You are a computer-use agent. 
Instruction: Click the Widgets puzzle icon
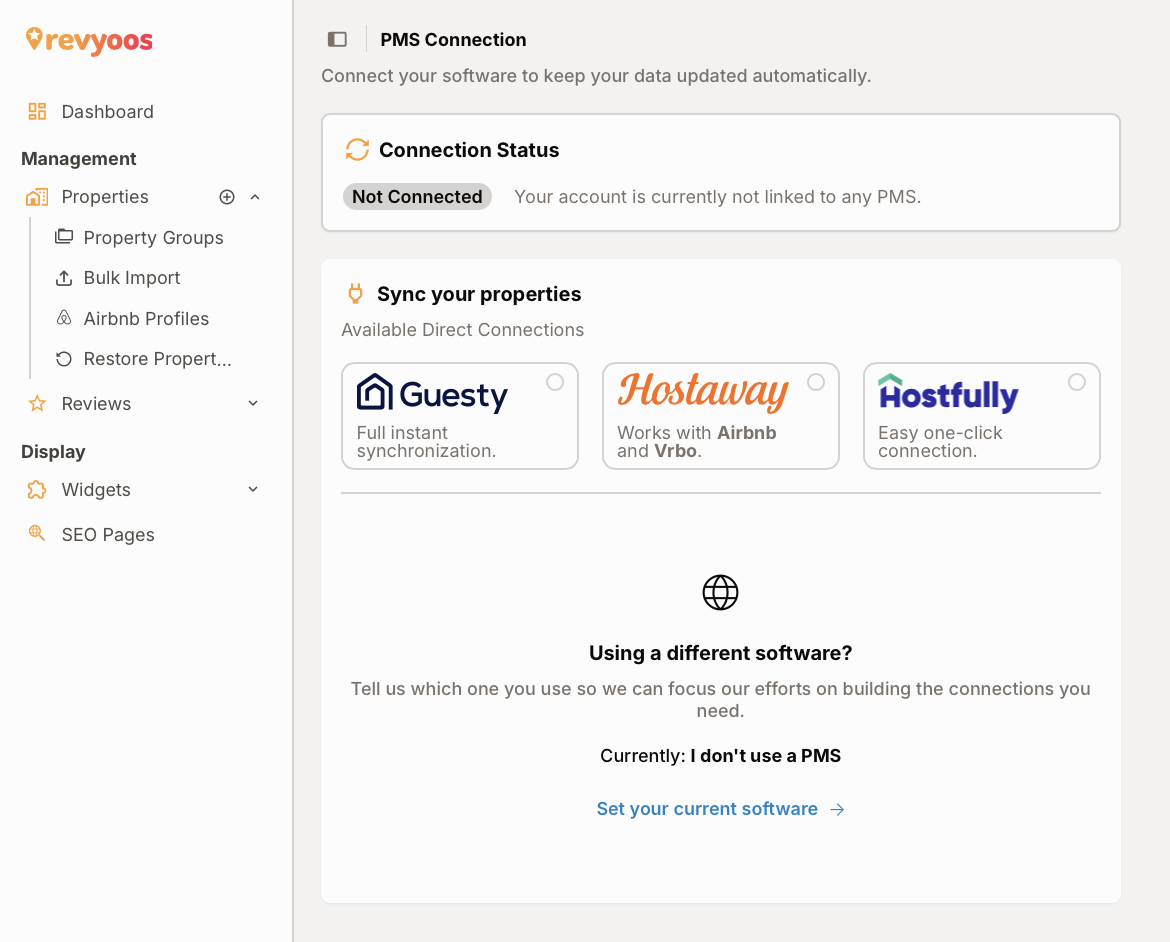(x=37, y=490)
